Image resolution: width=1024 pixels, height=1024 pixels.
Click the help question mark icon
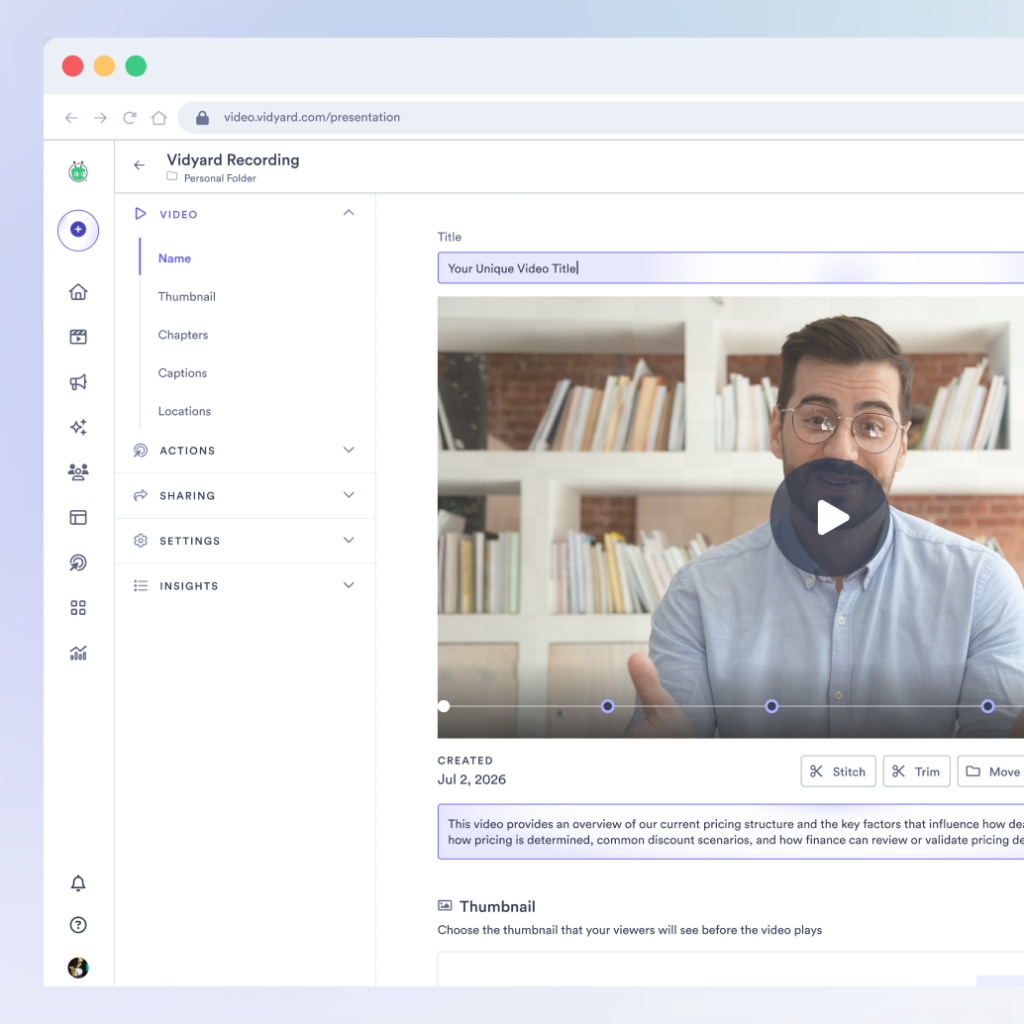[78, 925]
